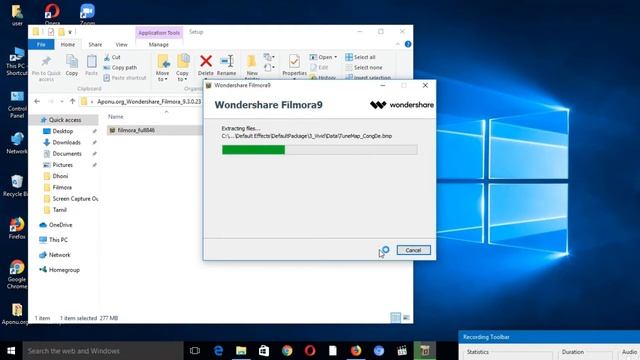Select This PC in the navigation pane
This screenshot has height=360, width=640.
pos(58,240)
